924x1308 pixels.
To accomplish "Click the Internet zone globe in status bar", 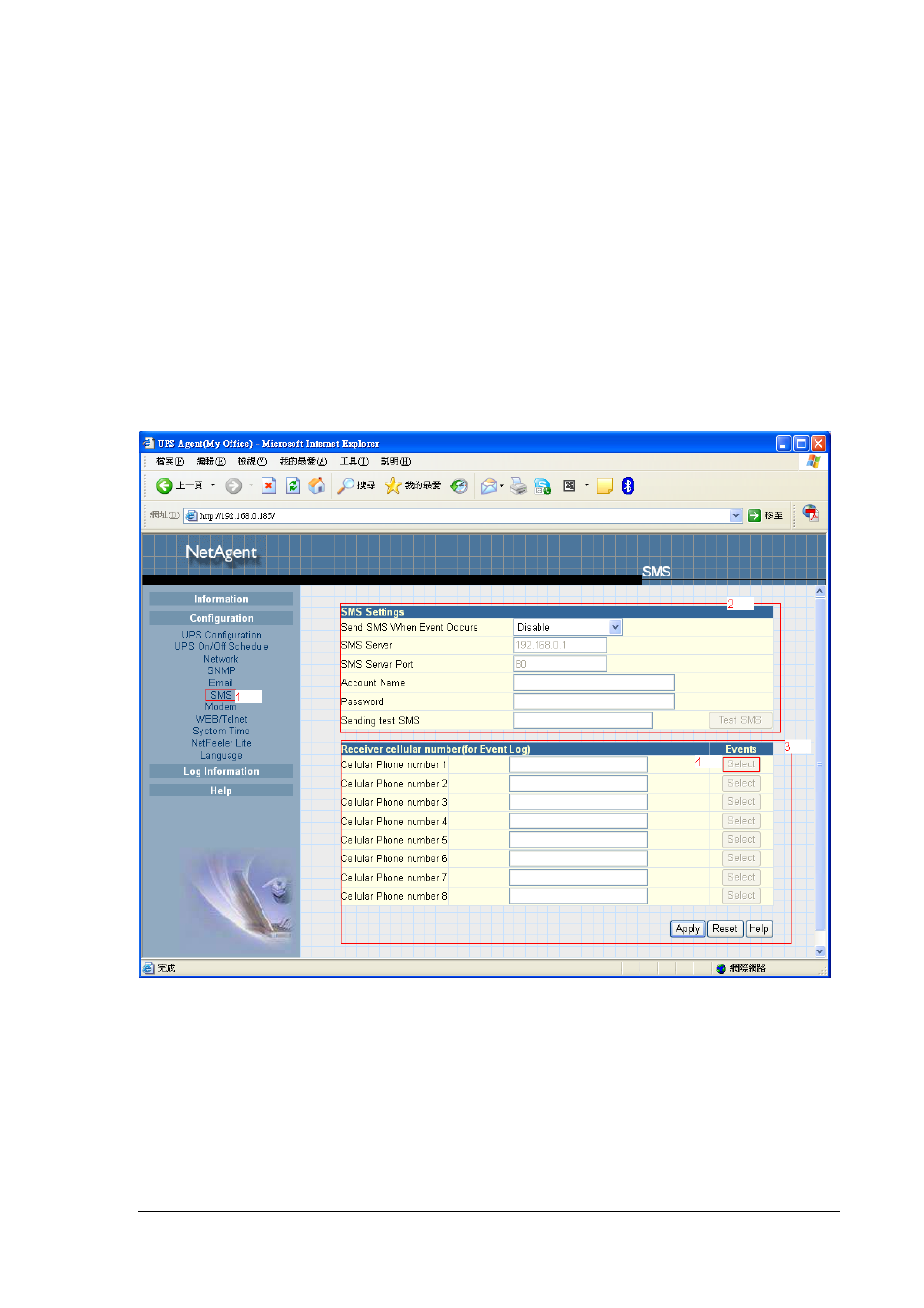I will pos(721,969).
